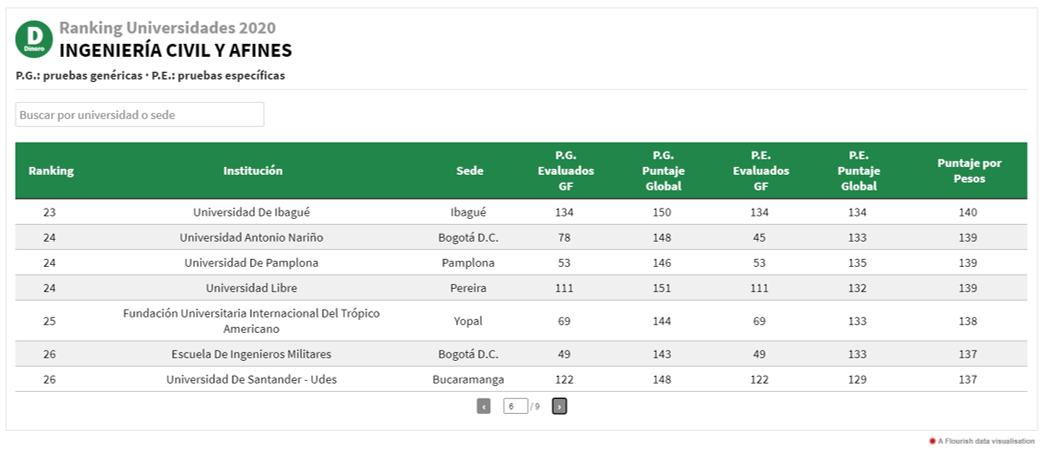
Task: Click P.G. Puntaje Global value 151
Action: pos(662,289)
